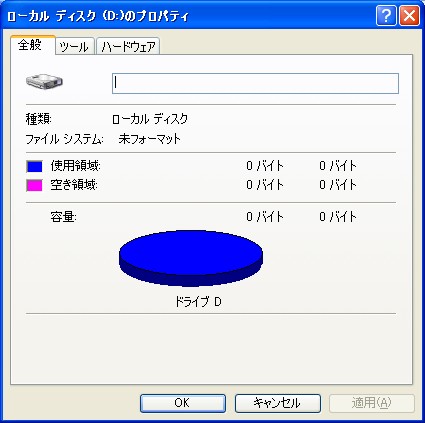Click the magenta 空き領域 color swatch
Viewport: 425px width, 423px height.
[x=34, y=185]
